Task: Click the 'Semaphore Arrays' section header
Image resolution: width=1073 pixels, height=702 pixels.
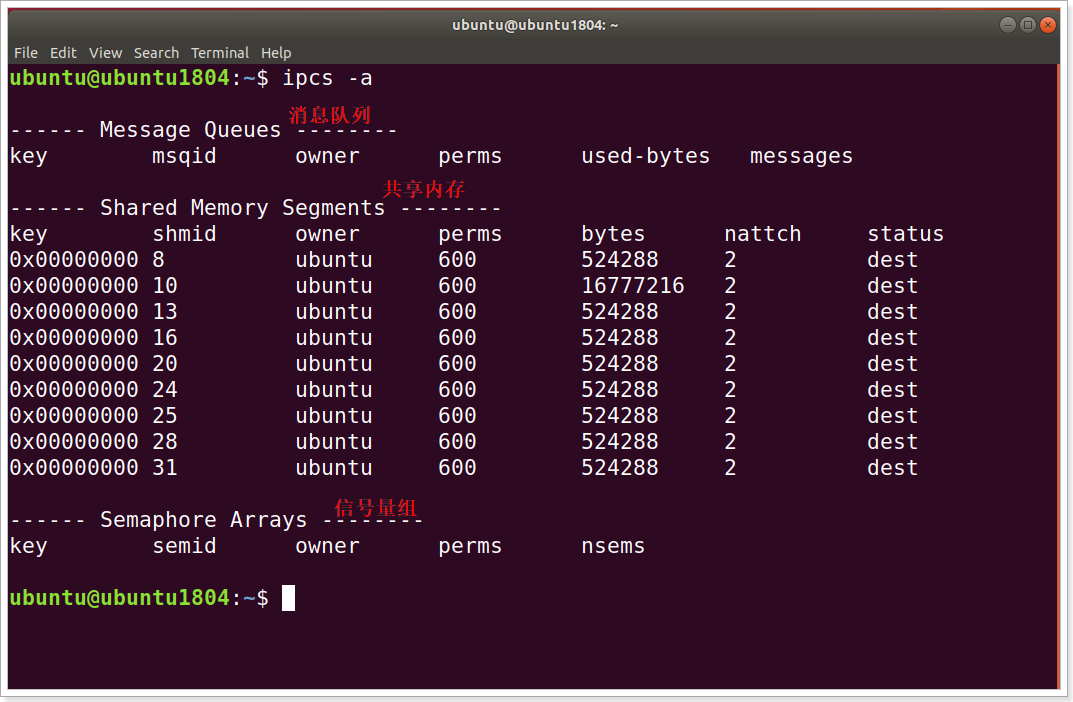Action: tap(203, 520)
